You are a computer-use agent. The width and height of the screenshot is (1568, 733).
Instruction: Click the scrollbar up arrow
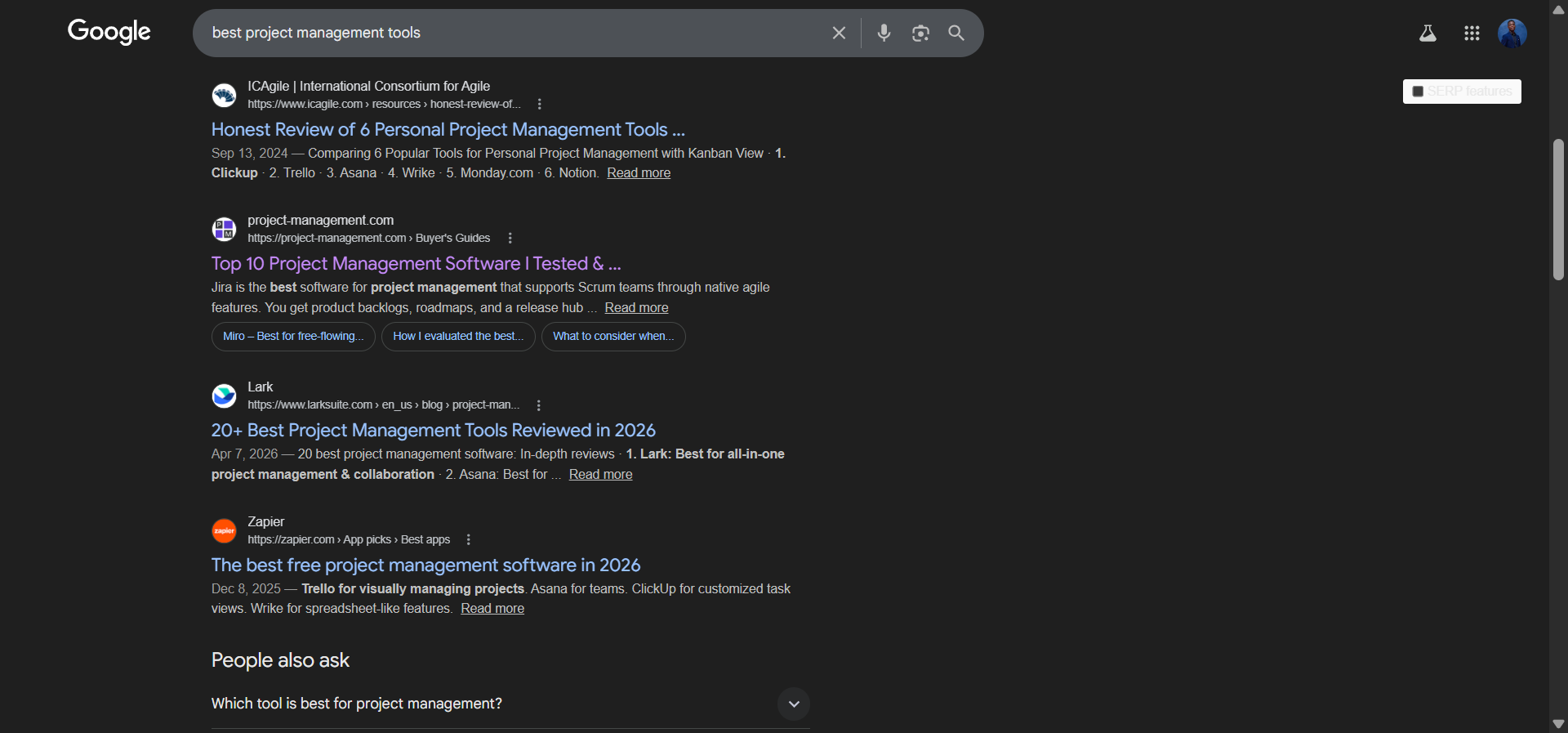point(1558,9)
